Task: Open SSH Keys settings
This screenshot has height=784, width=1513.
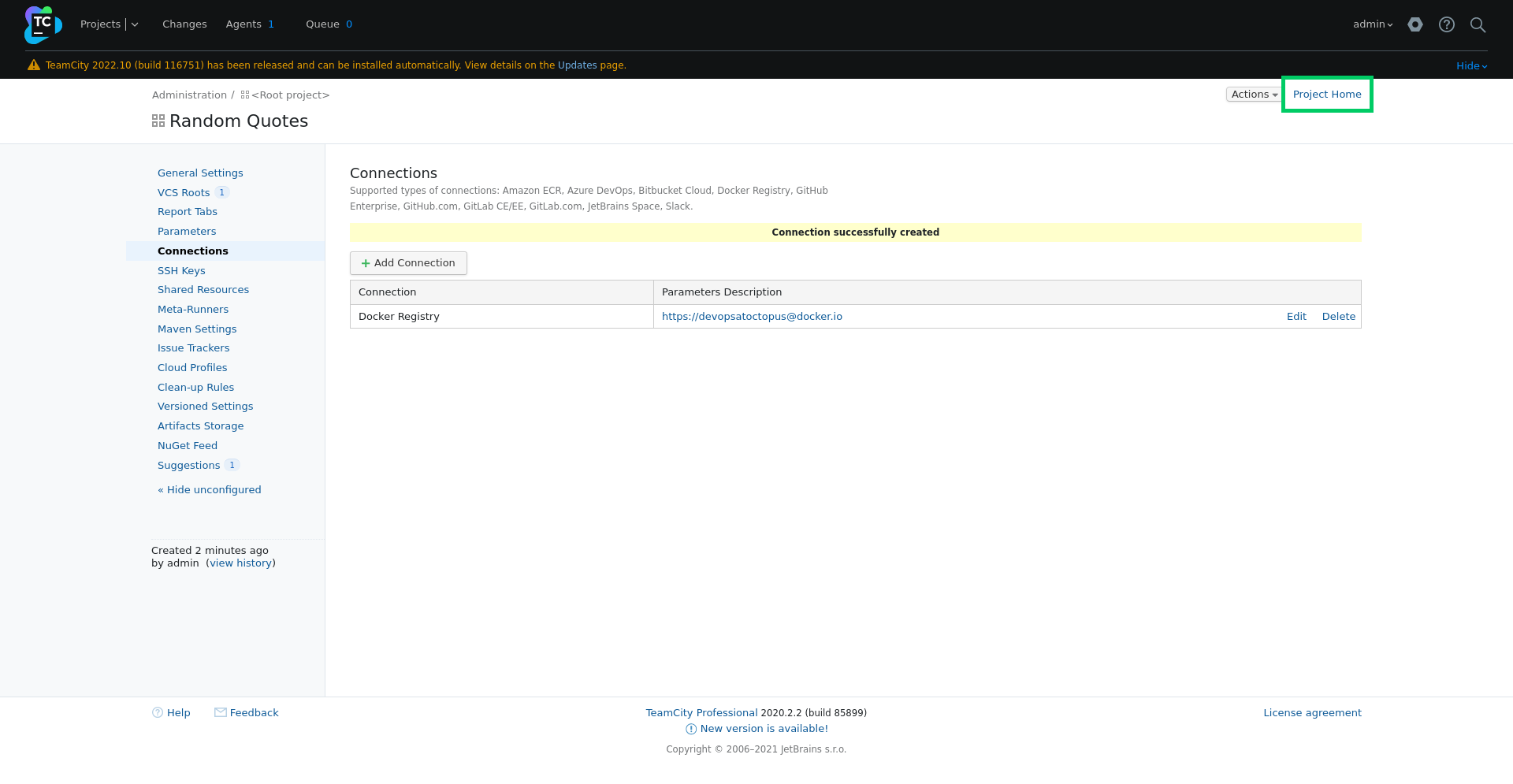Action: pyautogui.click(x=181, y=271)
